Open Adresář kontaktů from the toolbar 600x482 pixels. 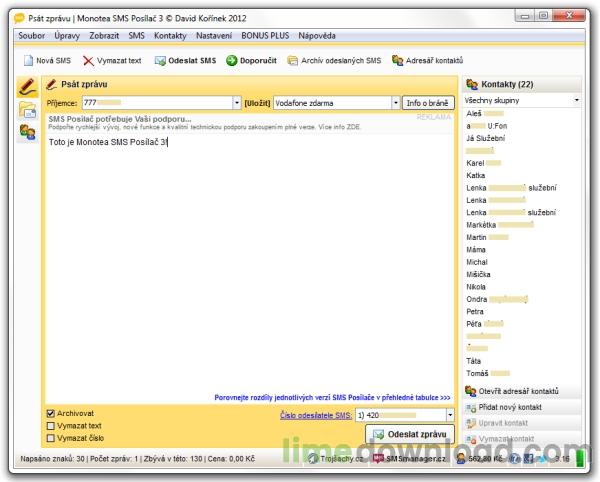click(427, 60)
